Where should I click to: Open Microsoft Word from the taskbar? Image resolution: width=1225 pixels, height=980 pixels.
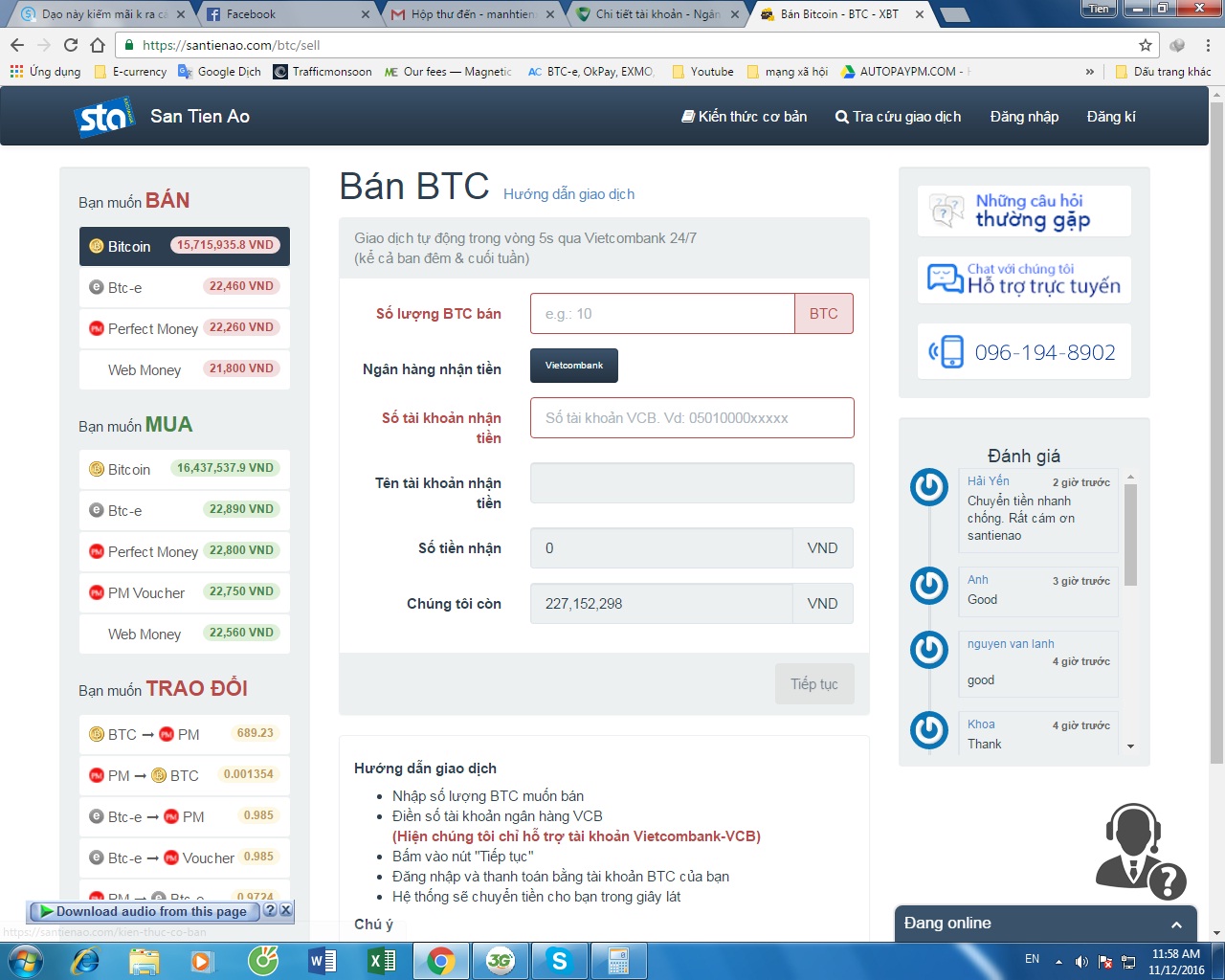tap(323, 960)
